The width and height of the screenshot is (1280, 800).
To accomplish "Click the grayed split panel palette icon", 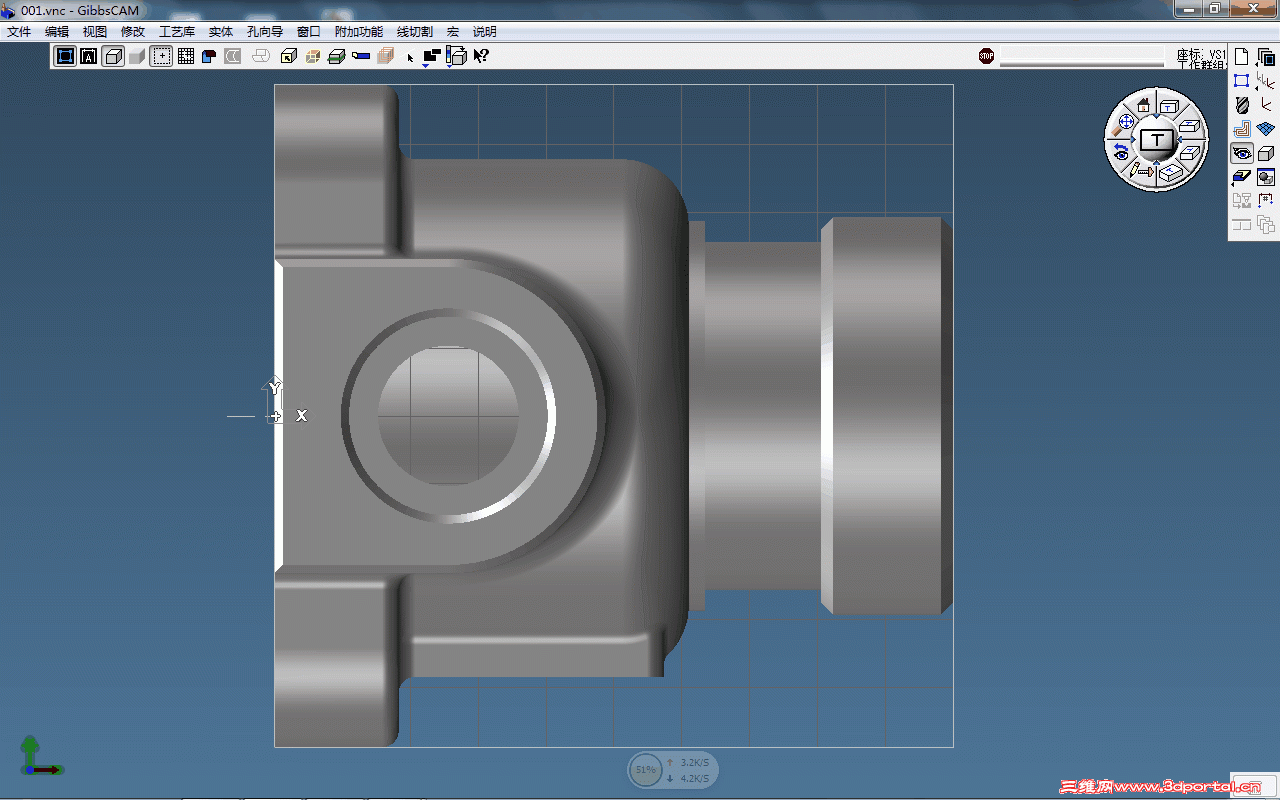I will point(1241,225).
